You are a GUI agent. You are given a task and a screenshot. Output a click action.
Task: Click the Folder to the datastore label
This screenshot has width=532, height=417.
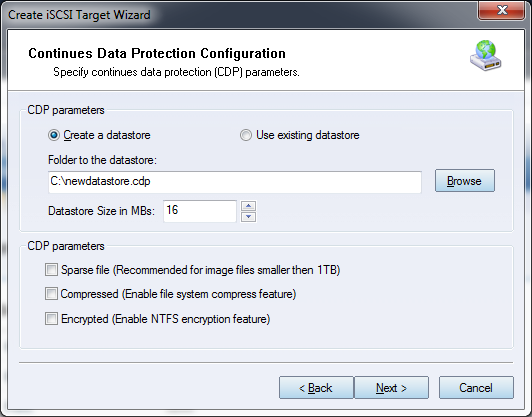pos(102,160)
